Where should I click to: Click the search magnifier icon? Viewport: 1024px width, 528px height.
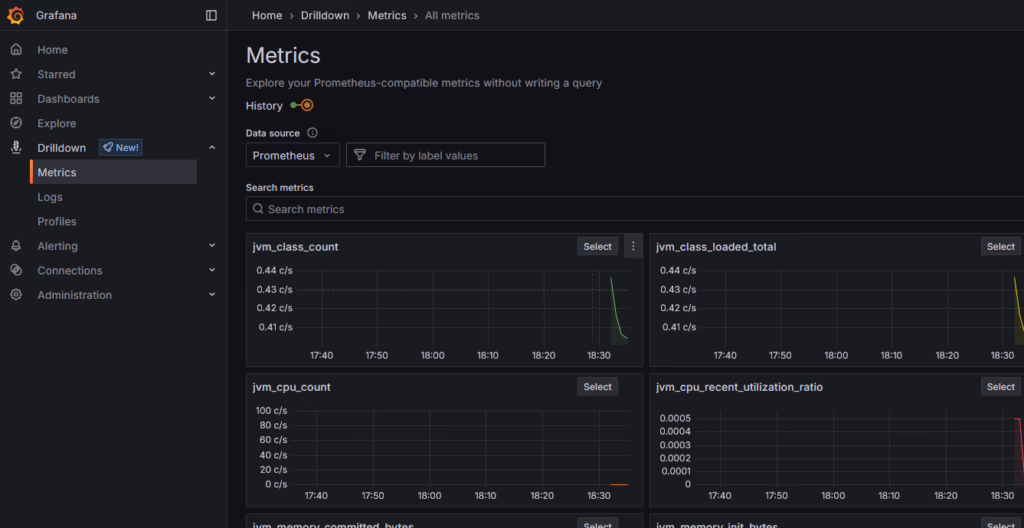point(258,209)
